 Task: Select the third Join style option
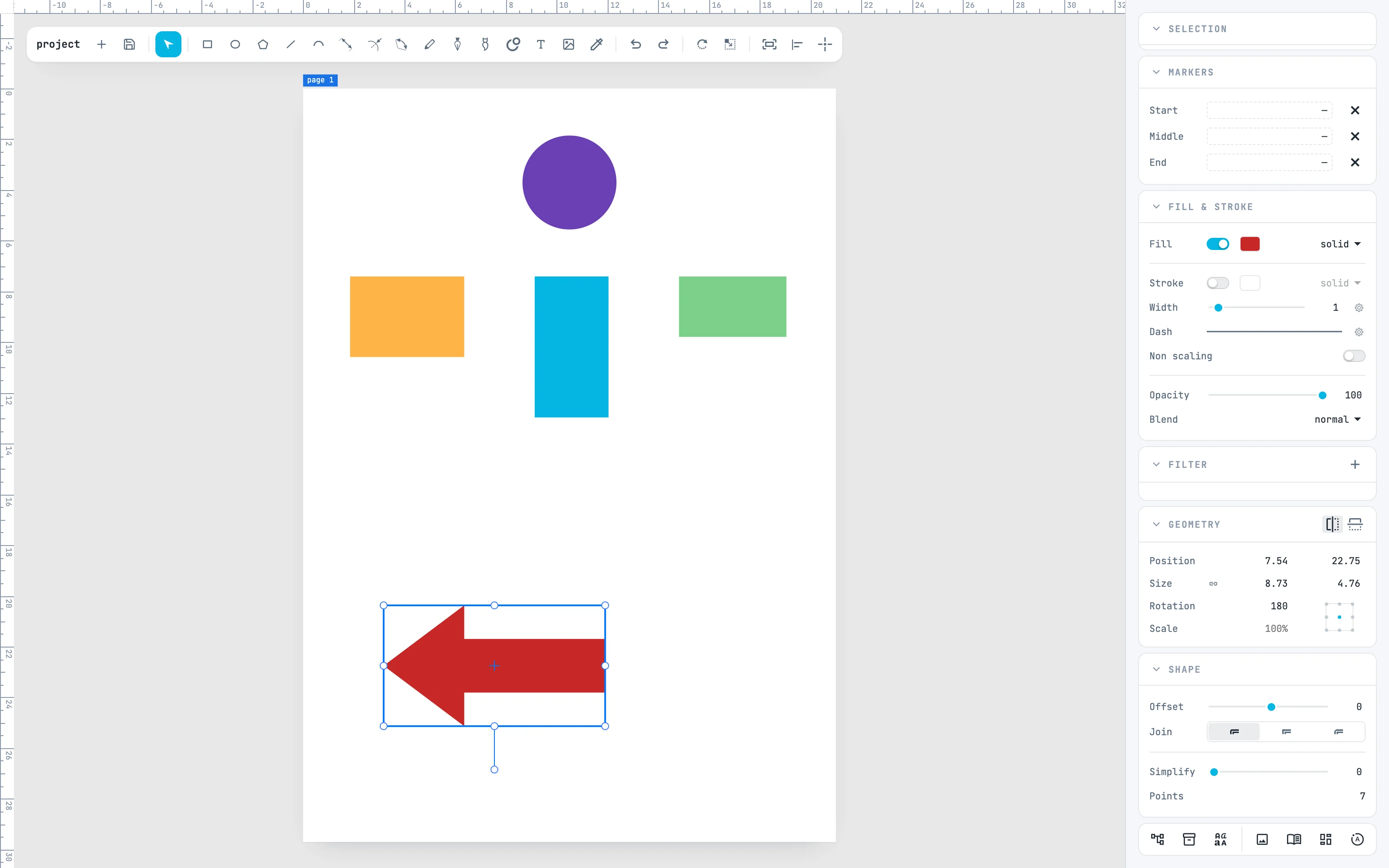pyautogui.click(x=1339, y=732)
